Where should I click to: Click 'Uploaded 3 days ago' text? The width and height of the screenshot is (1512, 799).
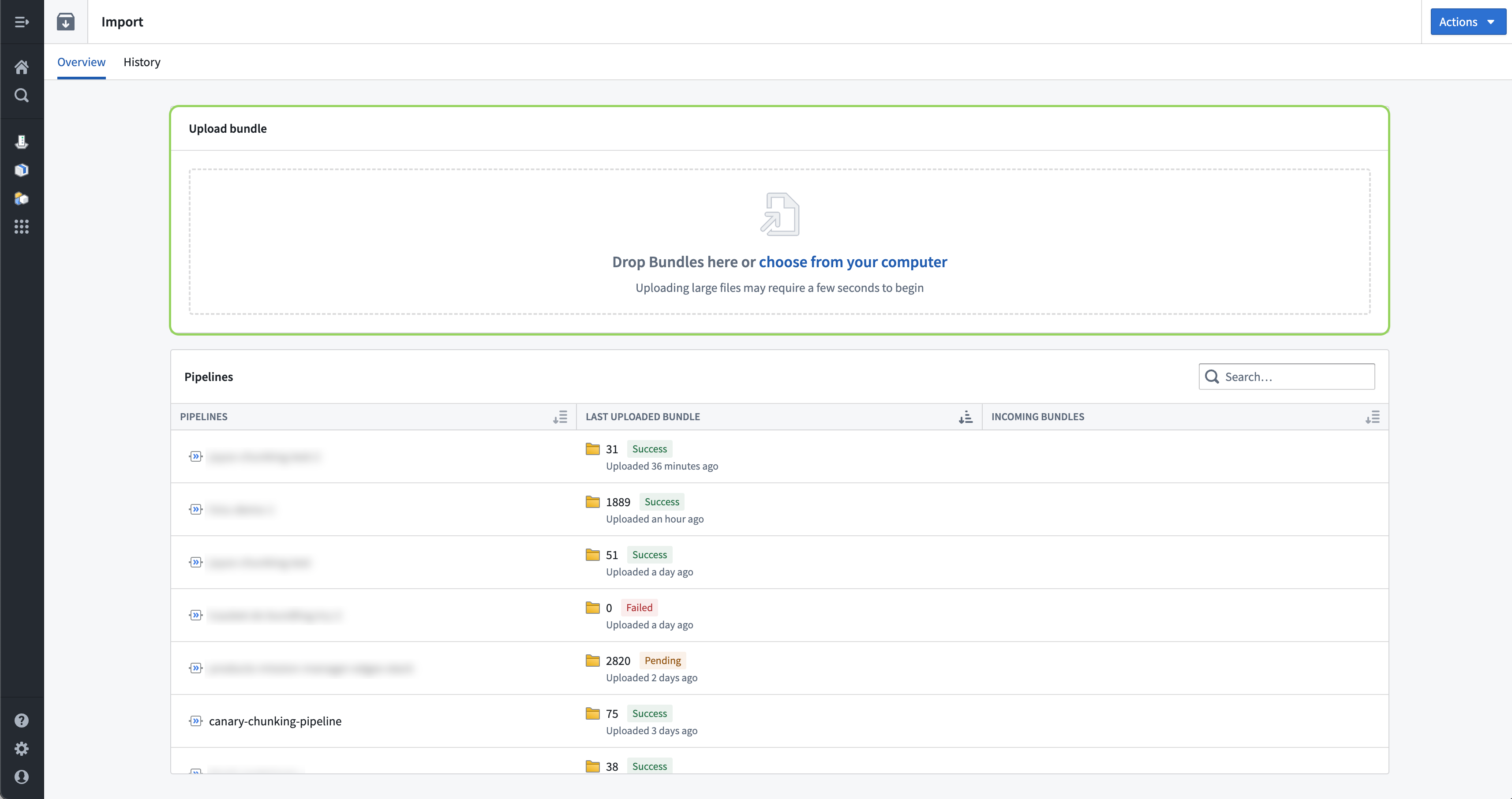coord(651,730)
